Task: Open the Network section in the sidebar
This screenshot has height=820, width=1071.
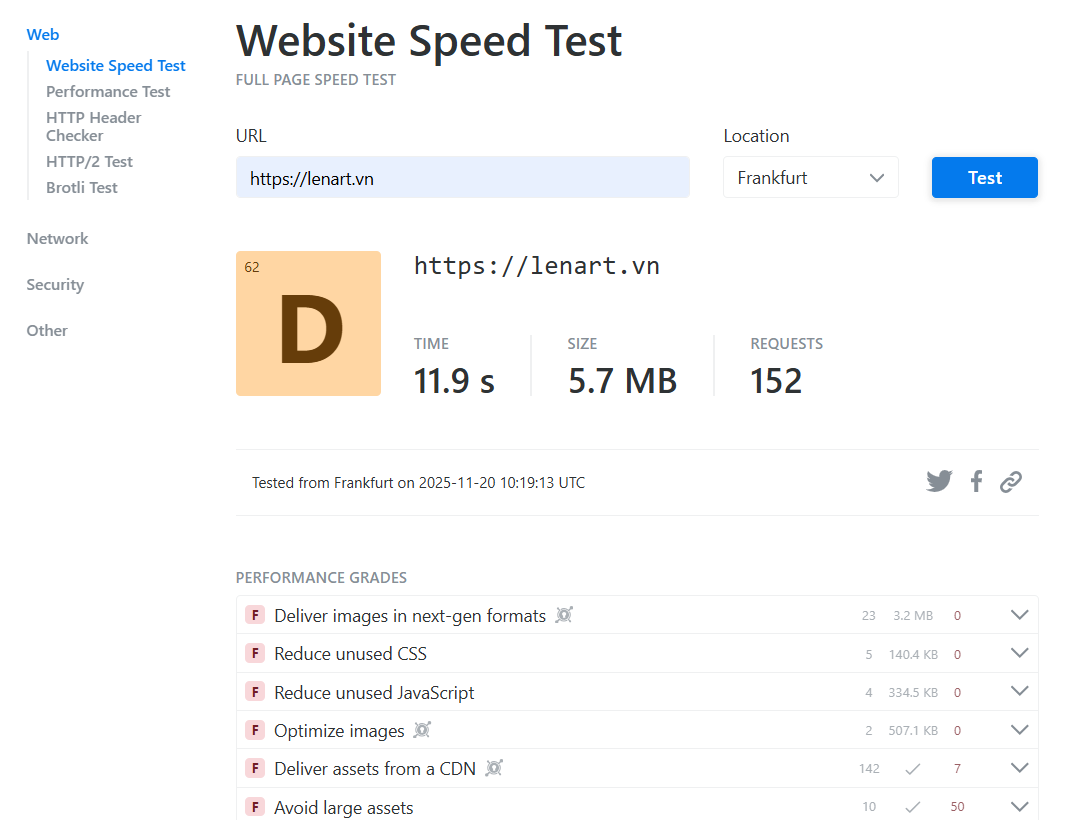Action: coord(57,238)
